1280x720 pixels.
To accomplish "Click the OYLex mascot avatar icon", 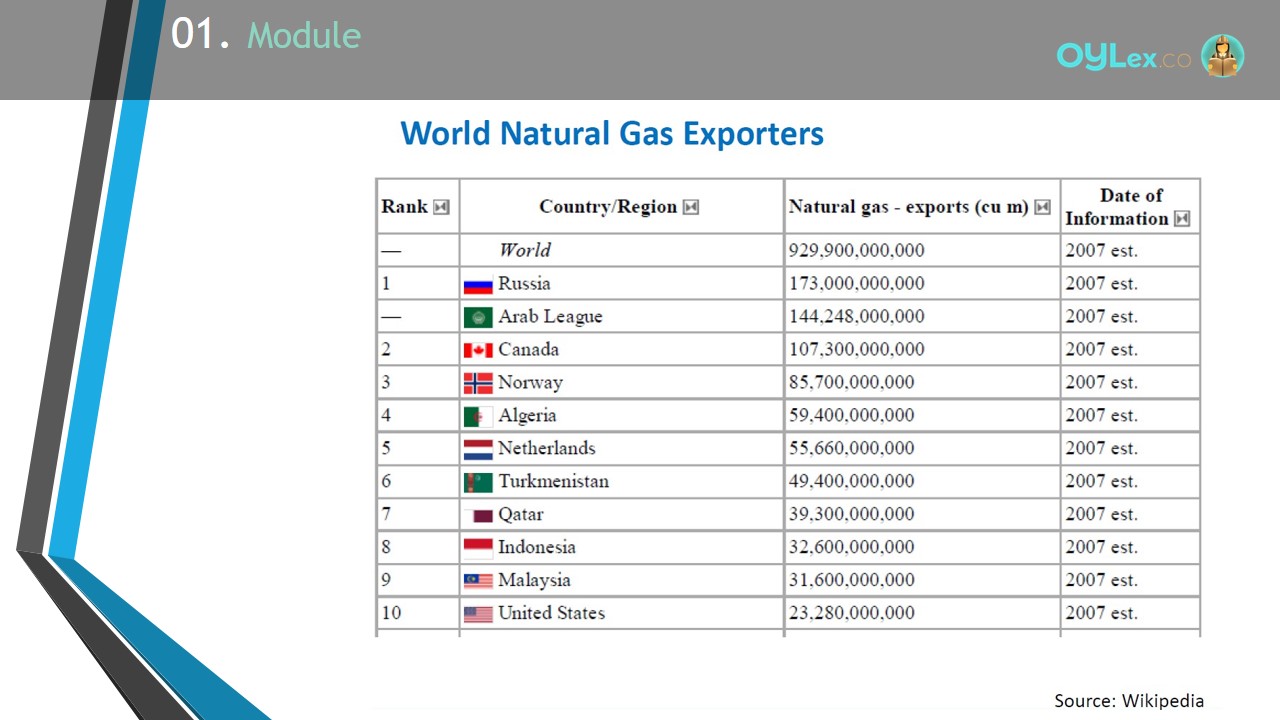I will pos(1222,55).
